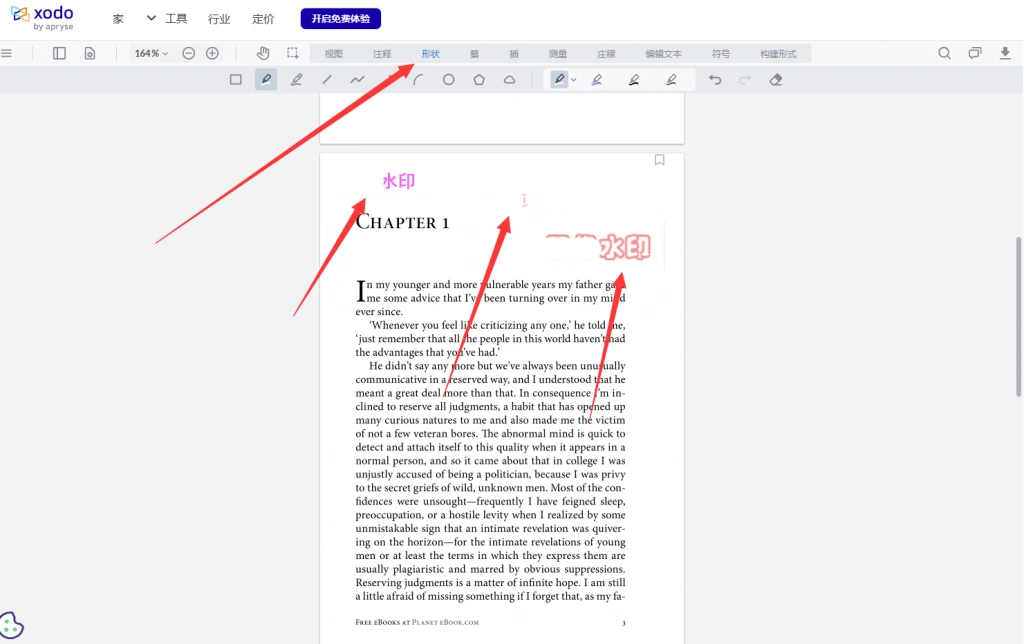Toggle the comments panel
This screenshot has height=644, width=1024.
point(975,53)
